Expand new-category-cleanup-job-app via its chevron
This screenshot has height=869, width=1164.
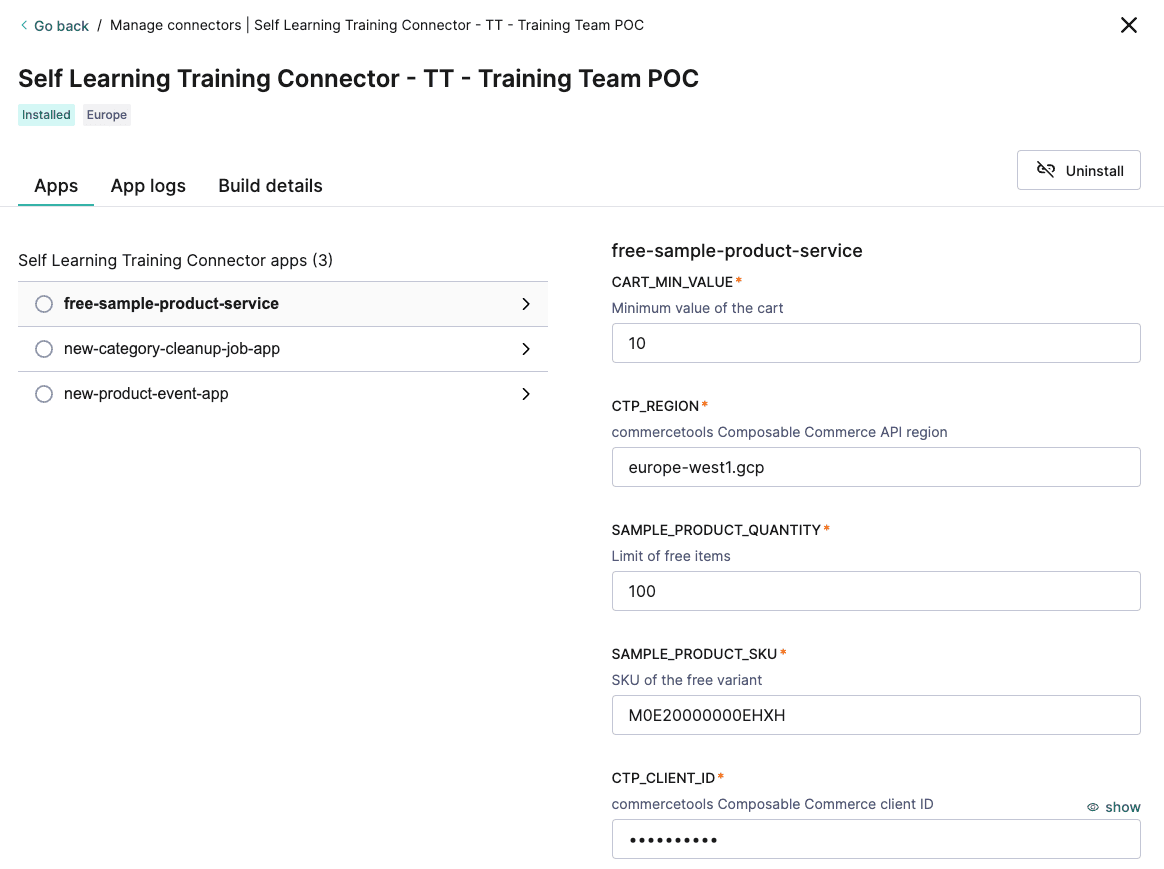pyautogui.click(x=526, y=349)
